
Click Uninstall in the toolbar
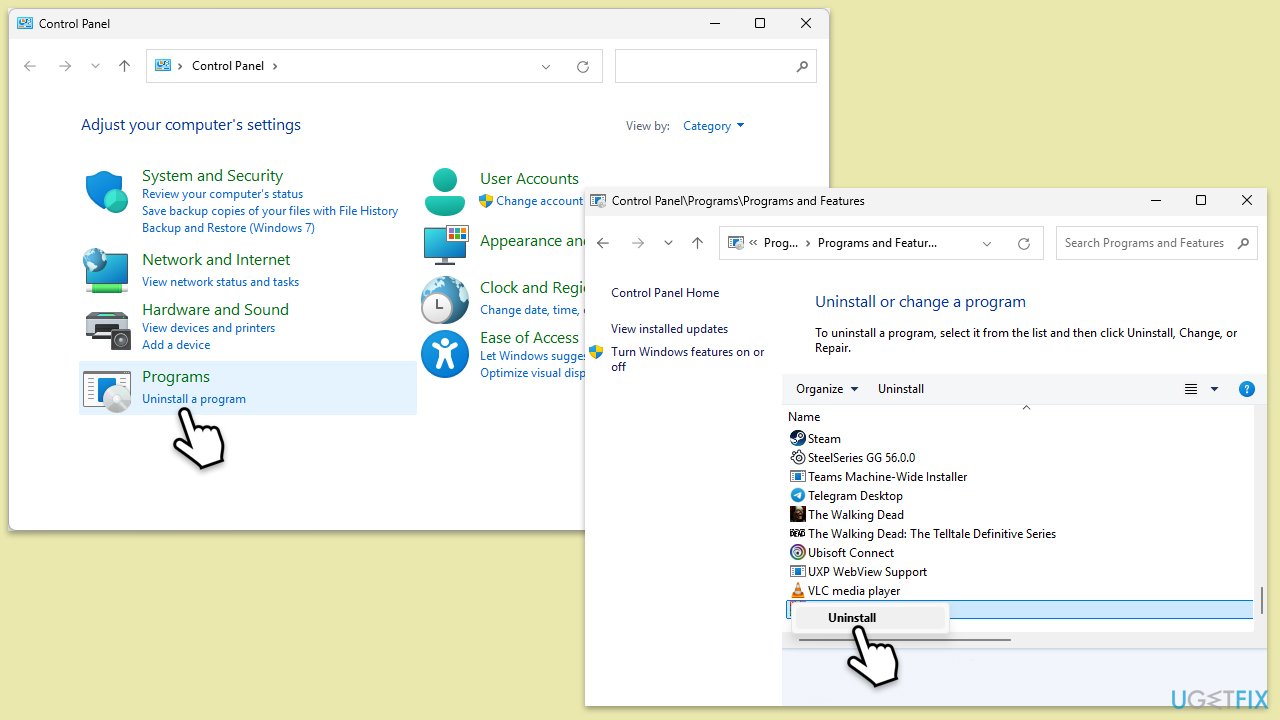(900, 389)
